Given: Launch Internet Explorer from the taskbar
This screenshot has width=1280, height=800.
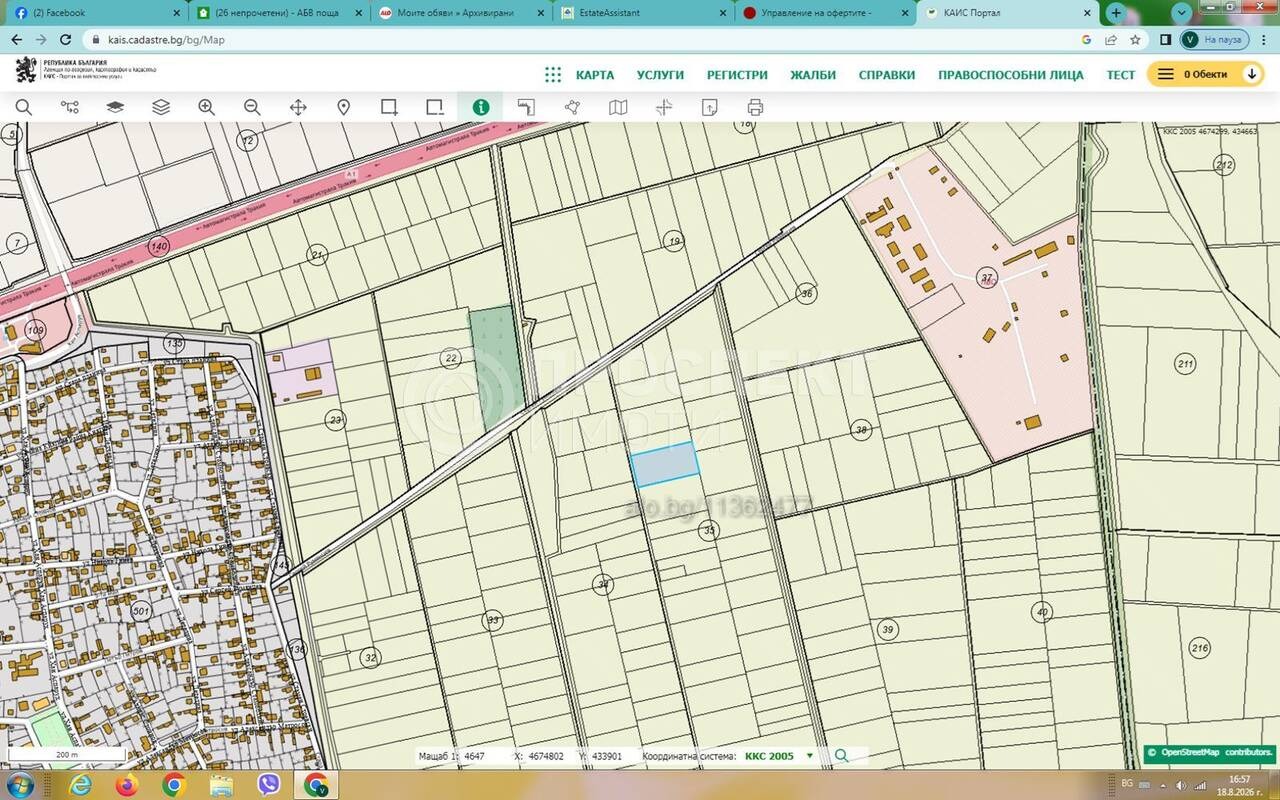Looking at the screenshot, I should [x=79, y=785].
